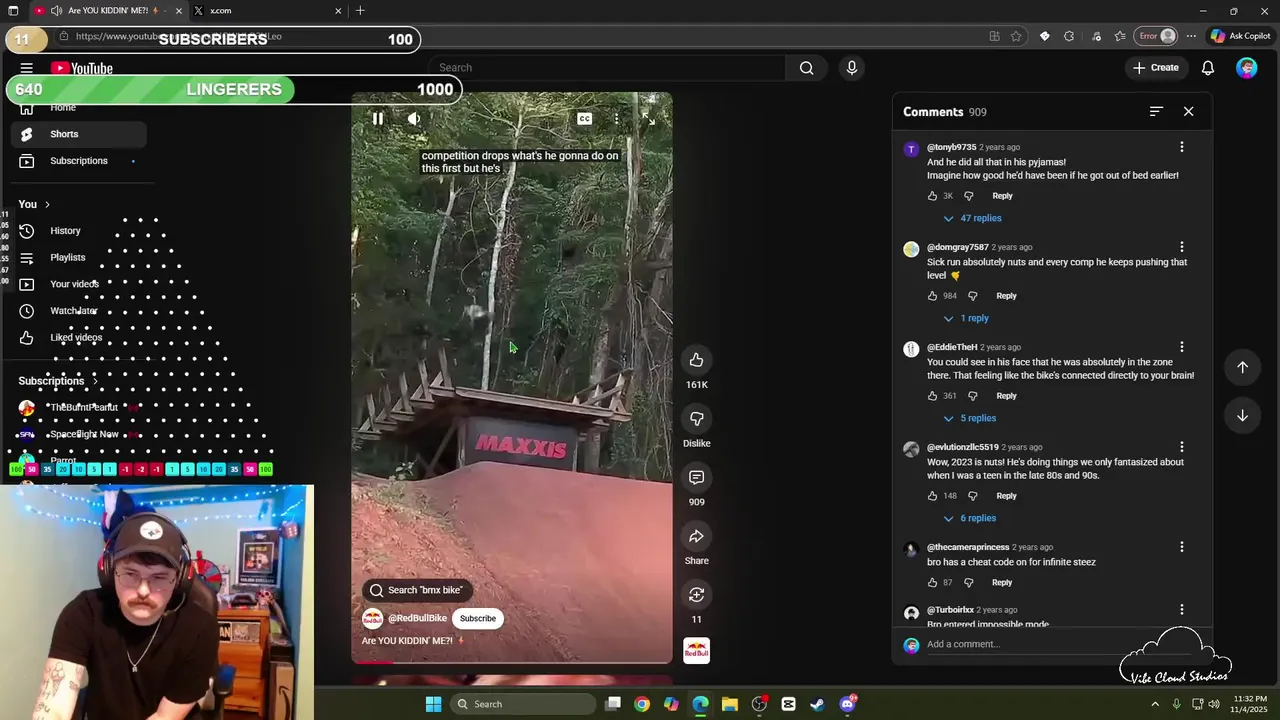
Task: Add page to favorites with star icon
Action: [x=1017, y=36]
